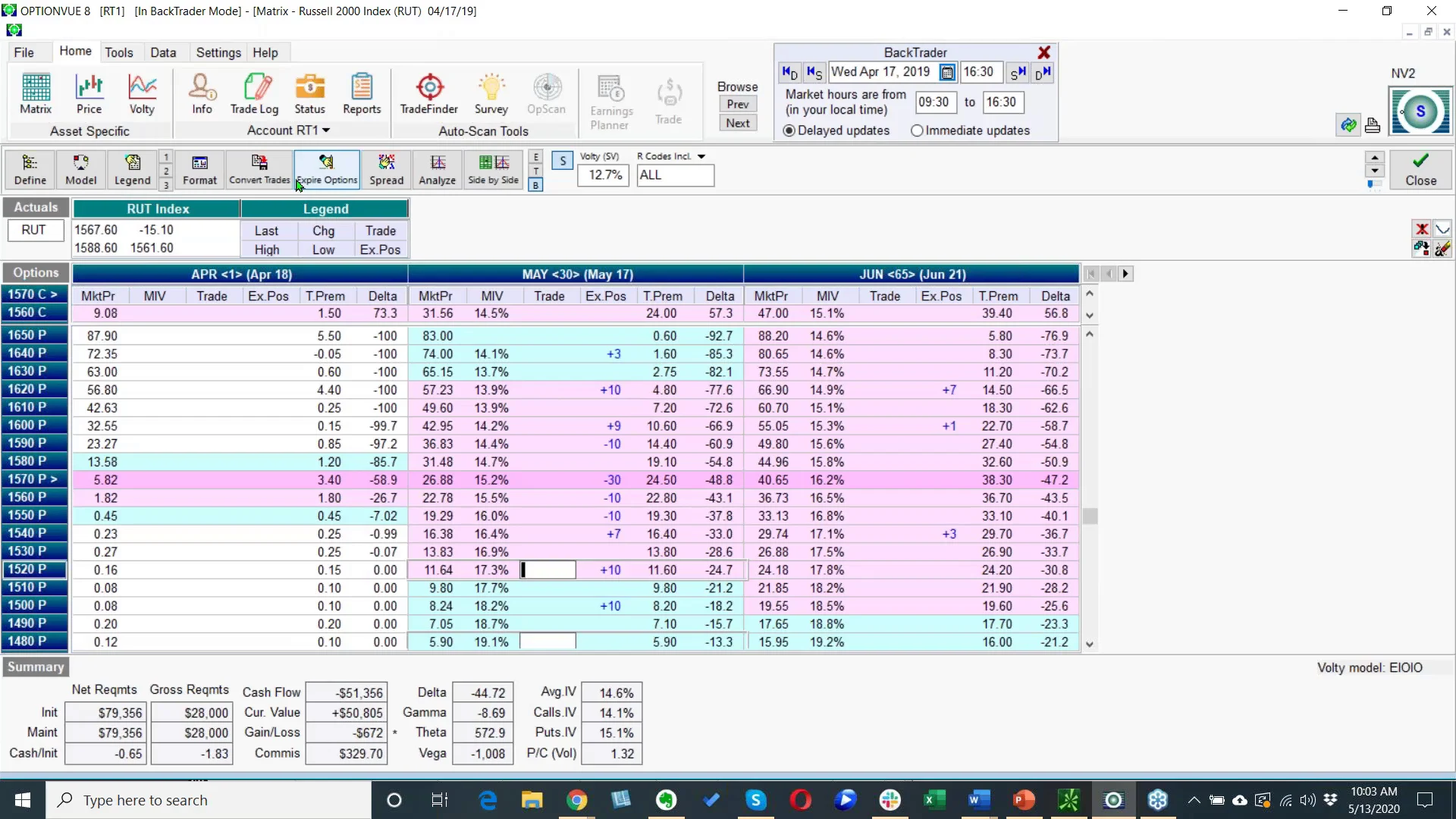Click the Summary section button
The width and height of the screenshot is (1456, 819).
pyautogui.click(x=36, y=667)
